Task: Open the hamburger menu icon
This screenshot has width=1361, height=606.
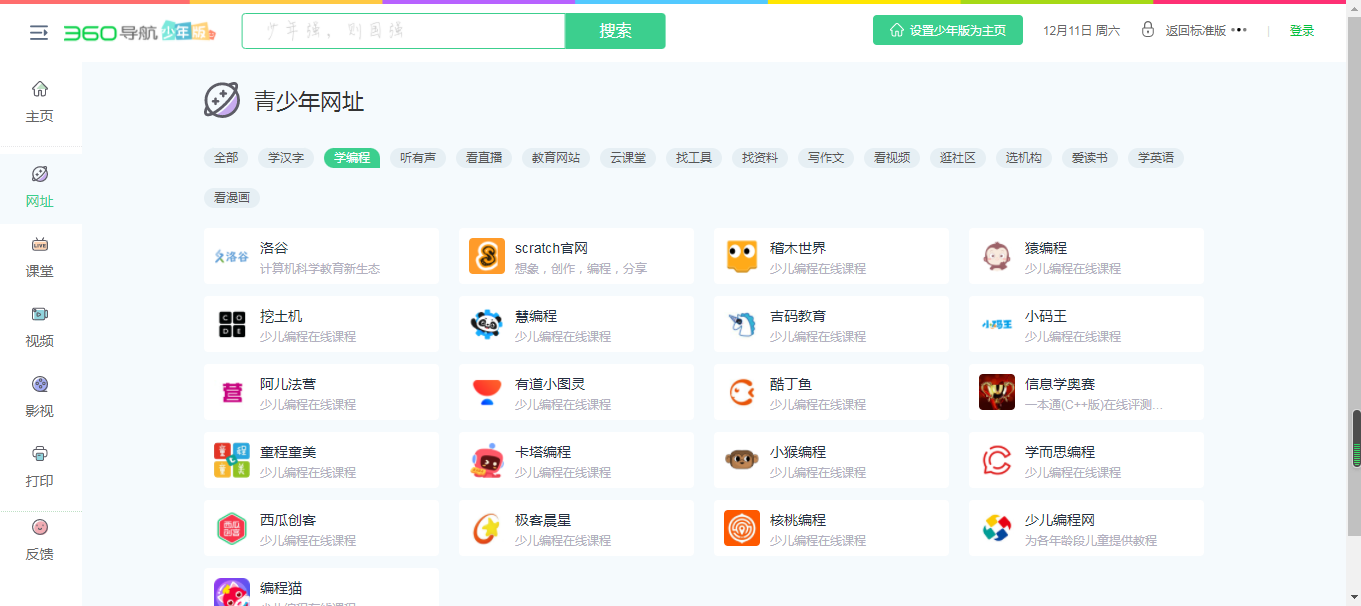Action: [x=39, y=33]
